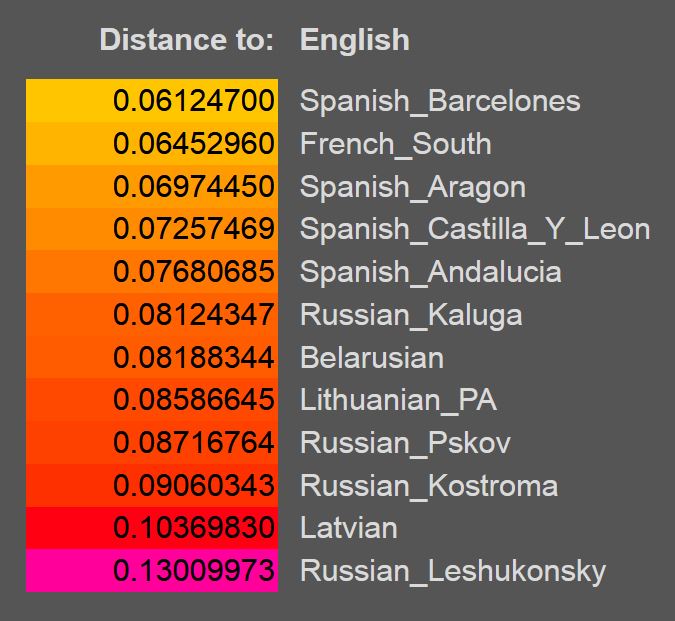
Task: Click the 0.06452960 distance cell
Action: tap(152, 143)
